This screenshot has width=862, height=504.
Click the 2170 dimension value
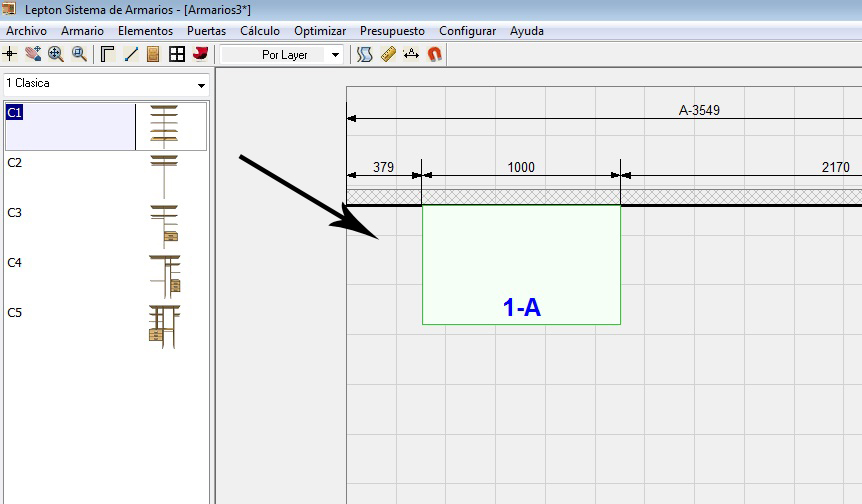836,167
